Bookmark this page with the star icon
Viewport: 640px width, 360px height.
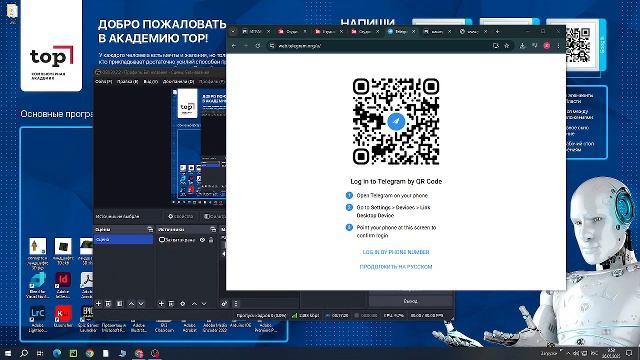click(x=507, y=46)
